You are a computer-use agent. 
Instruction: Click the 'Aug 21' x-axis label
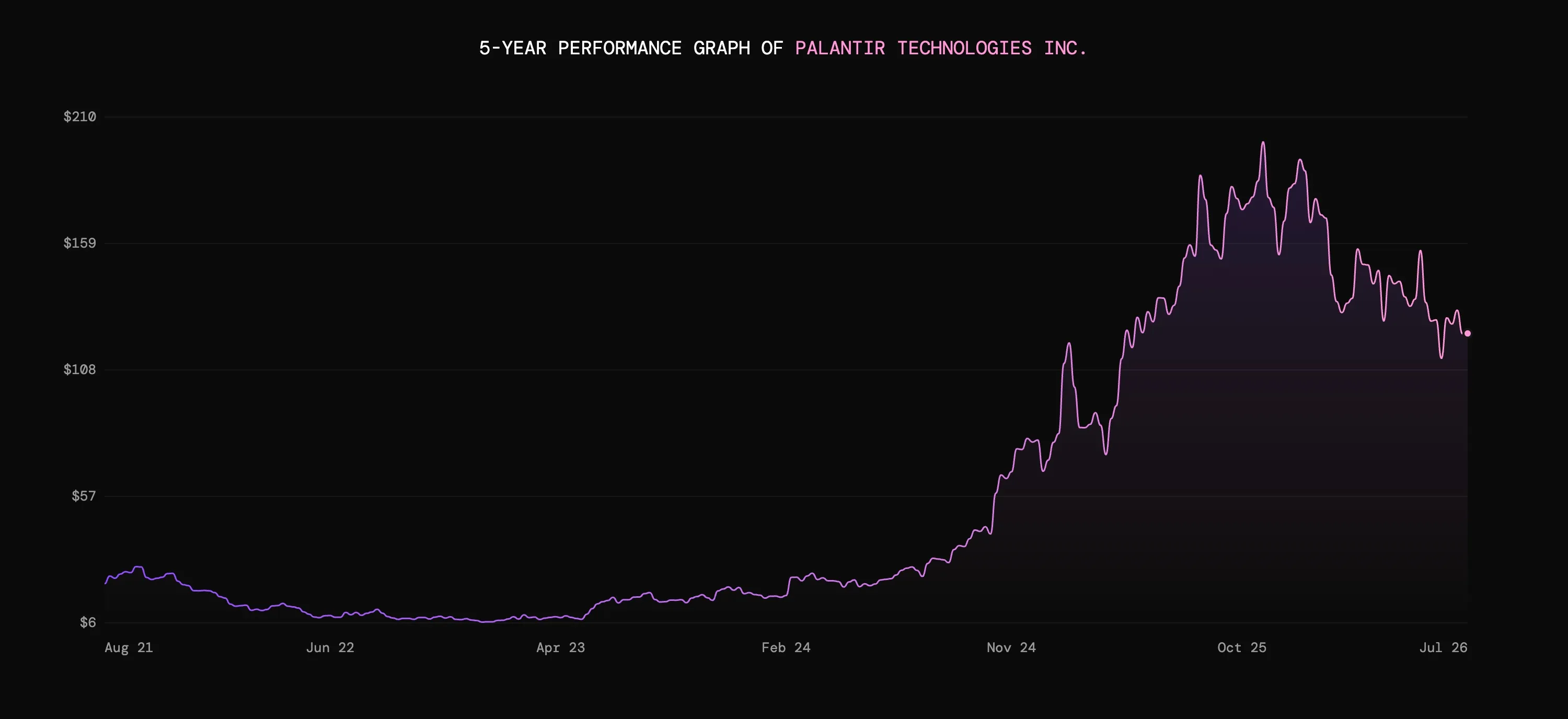click(129, 647)
